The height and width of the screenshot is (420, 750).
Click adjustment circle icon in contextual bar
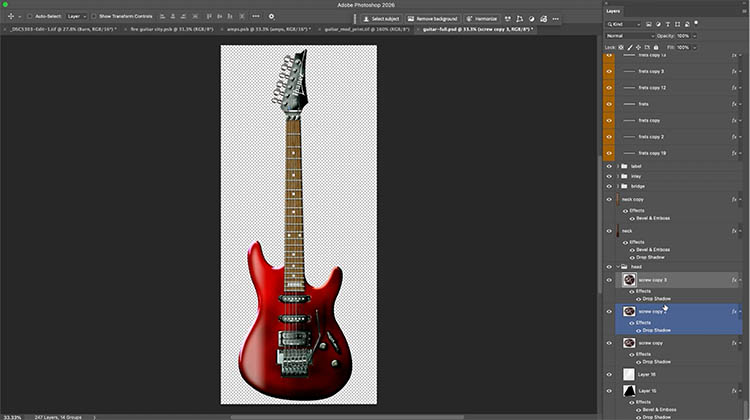pos(531,19)
